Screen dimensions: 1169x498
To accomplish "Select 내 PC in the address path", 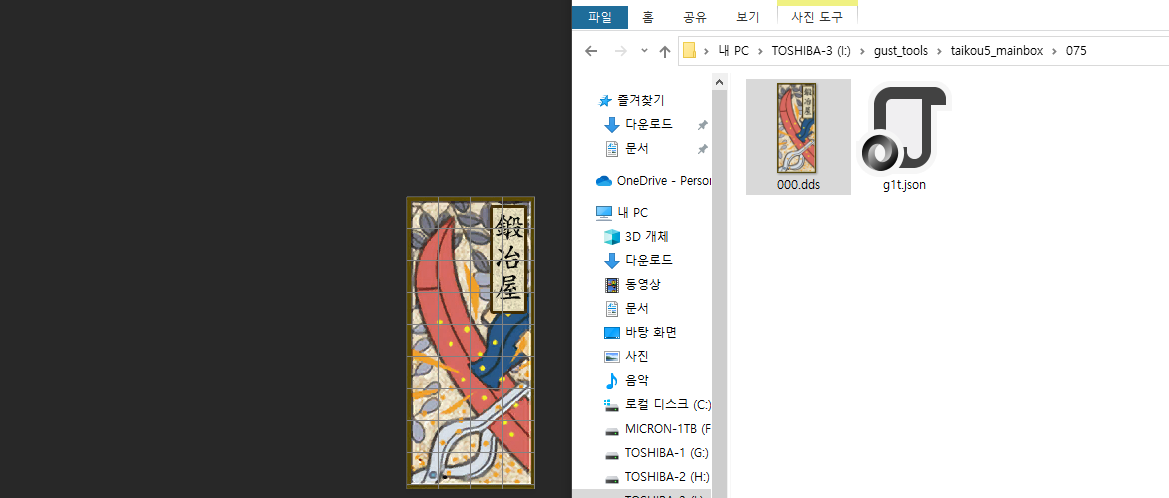I will (733, 51).
